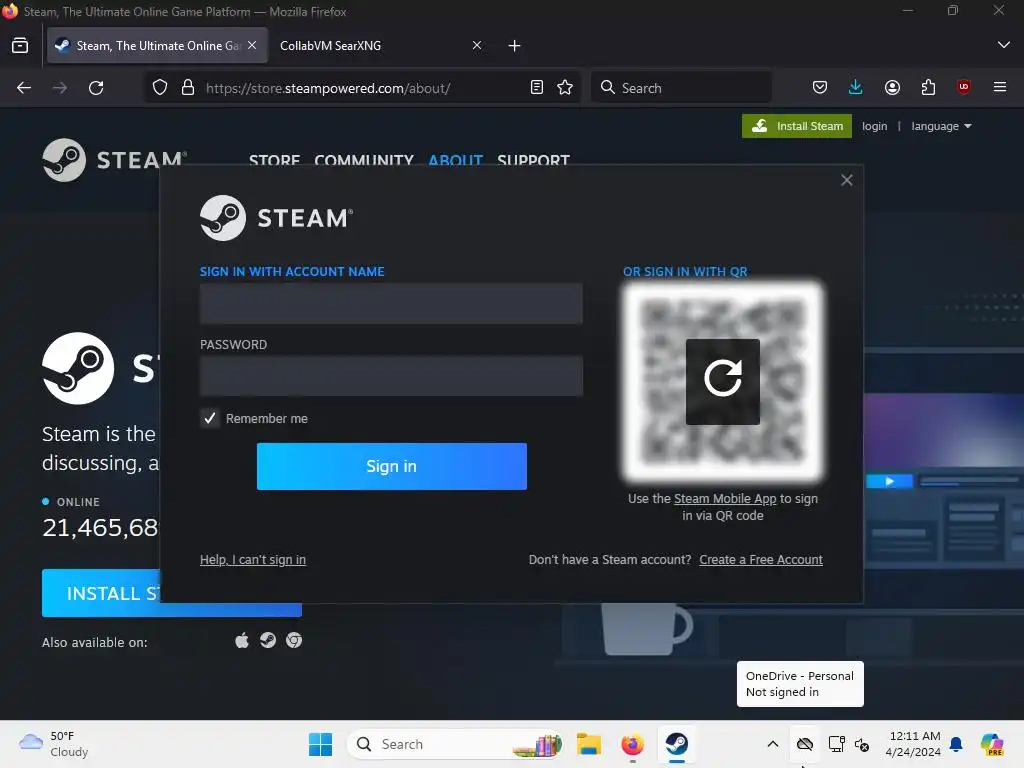
Task: Switch to CollabVM SearXNG tab
Action: [330, 46]
